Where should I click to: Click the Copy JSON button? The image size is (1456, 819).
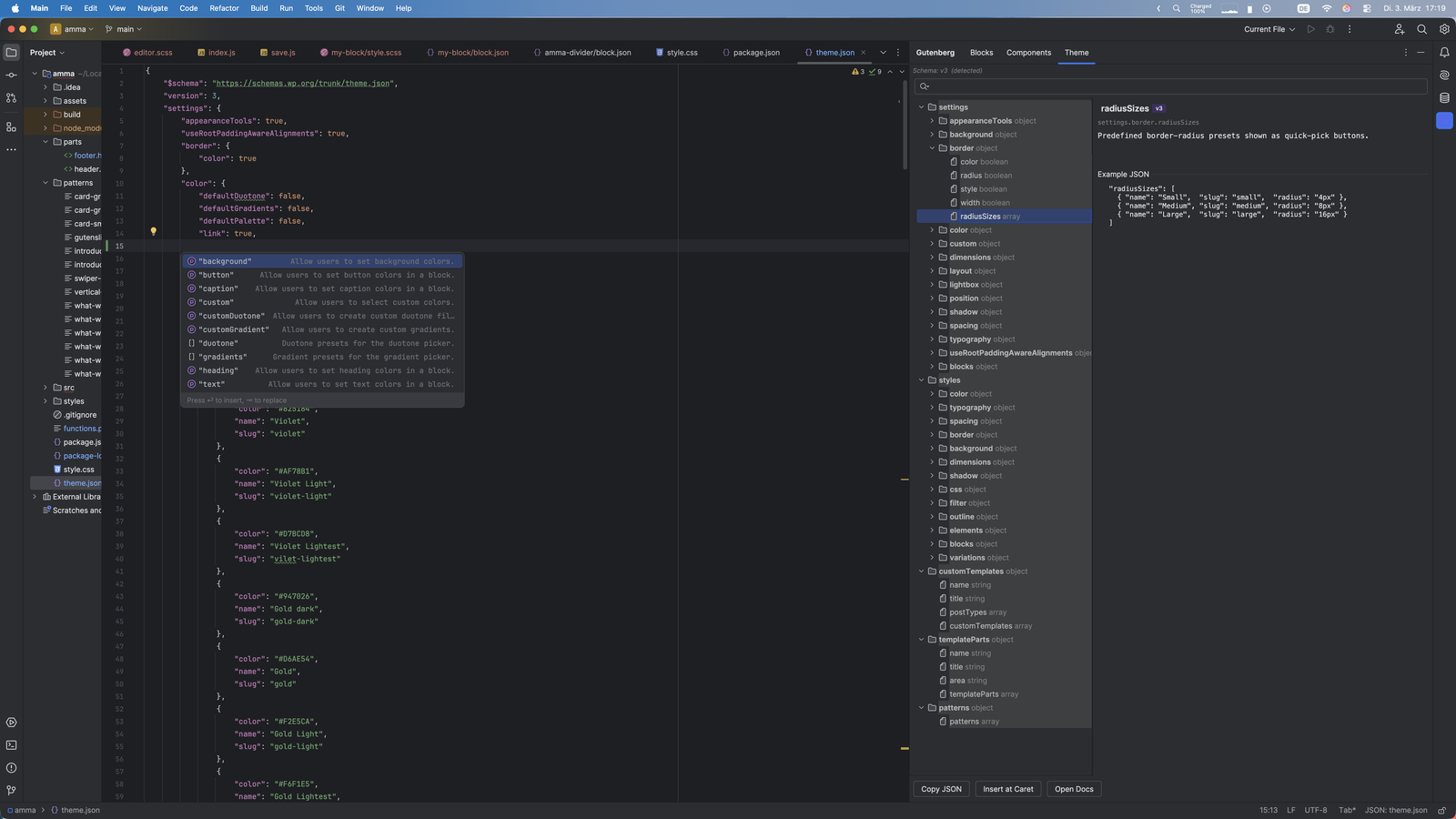[x=941, y=789]
